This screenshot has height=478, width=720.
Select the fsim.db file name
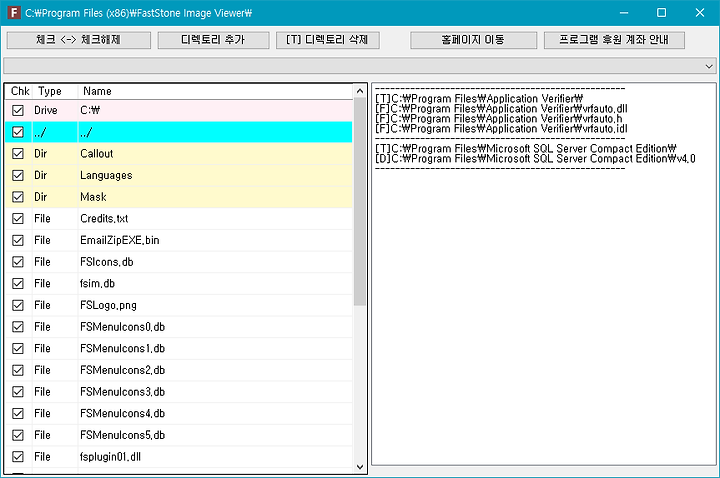click(97, 283)
